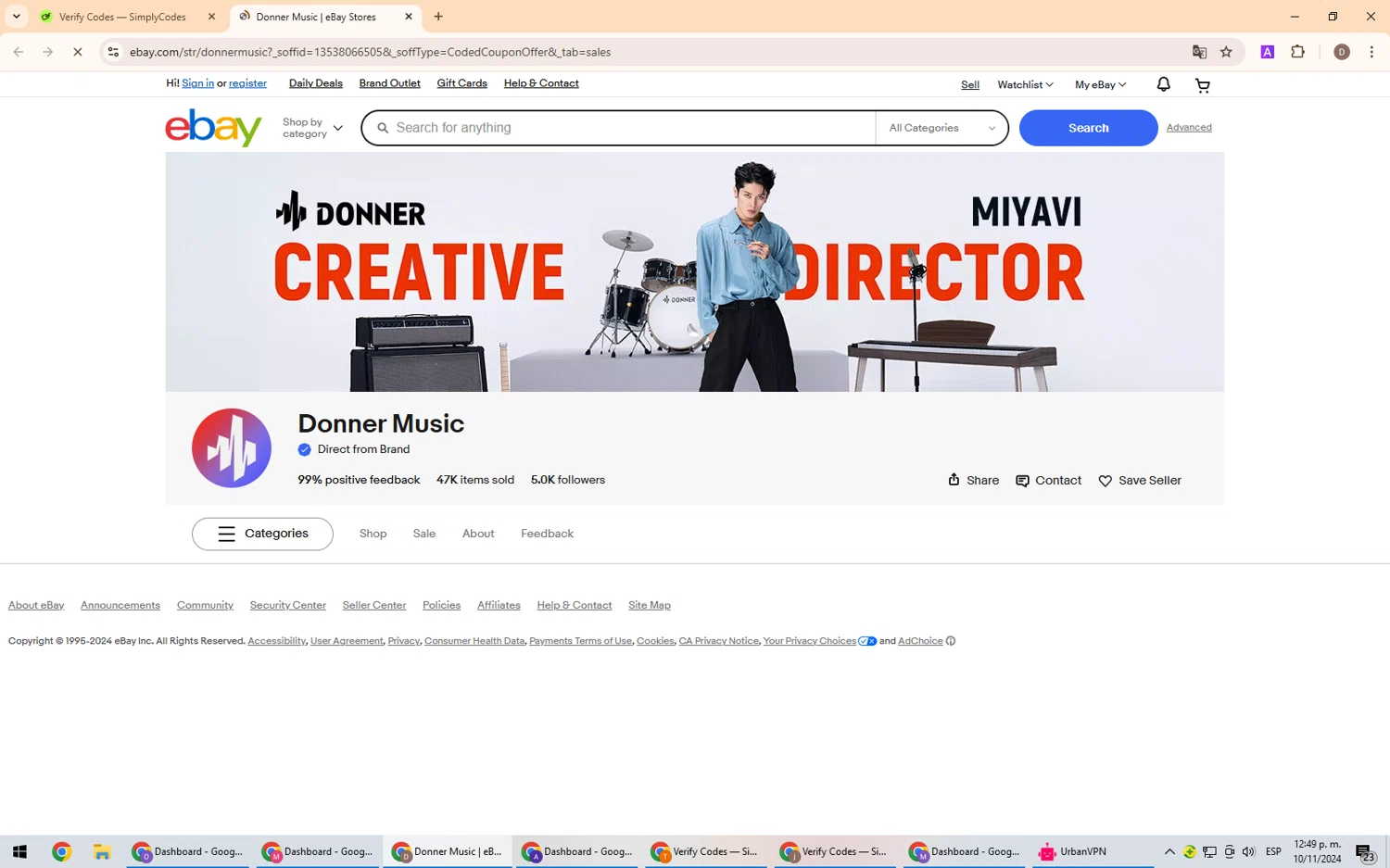Click the eBay logo

tap(213, 128)
